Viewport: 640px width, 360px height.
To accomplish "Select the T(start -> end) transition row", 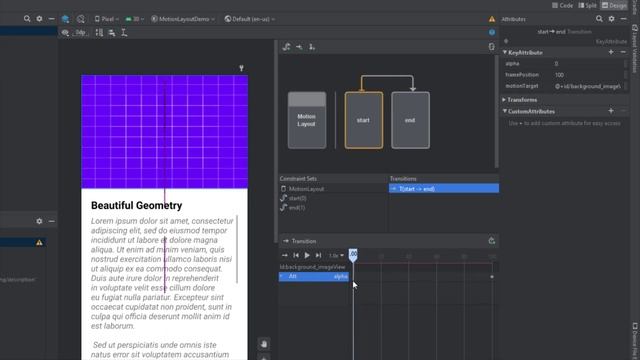I will click(444, 189).
